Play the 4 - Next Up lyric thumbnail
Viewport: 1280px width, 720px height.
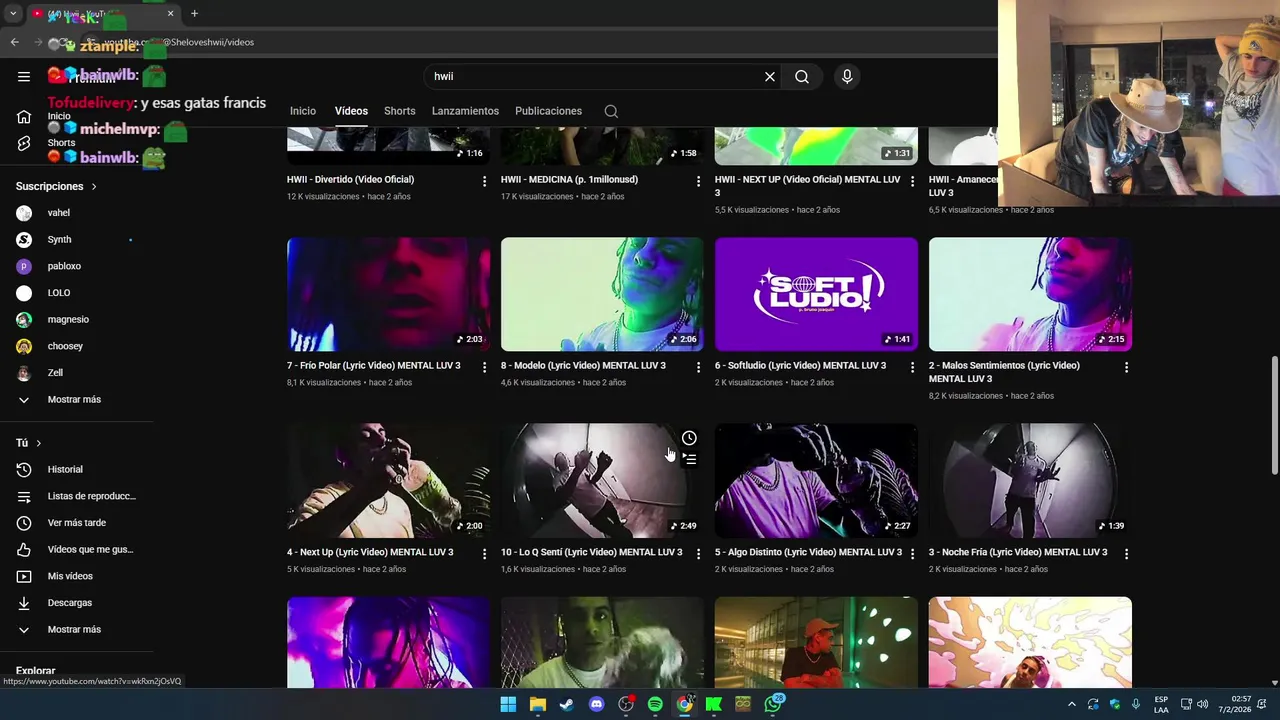click(388, 480)
